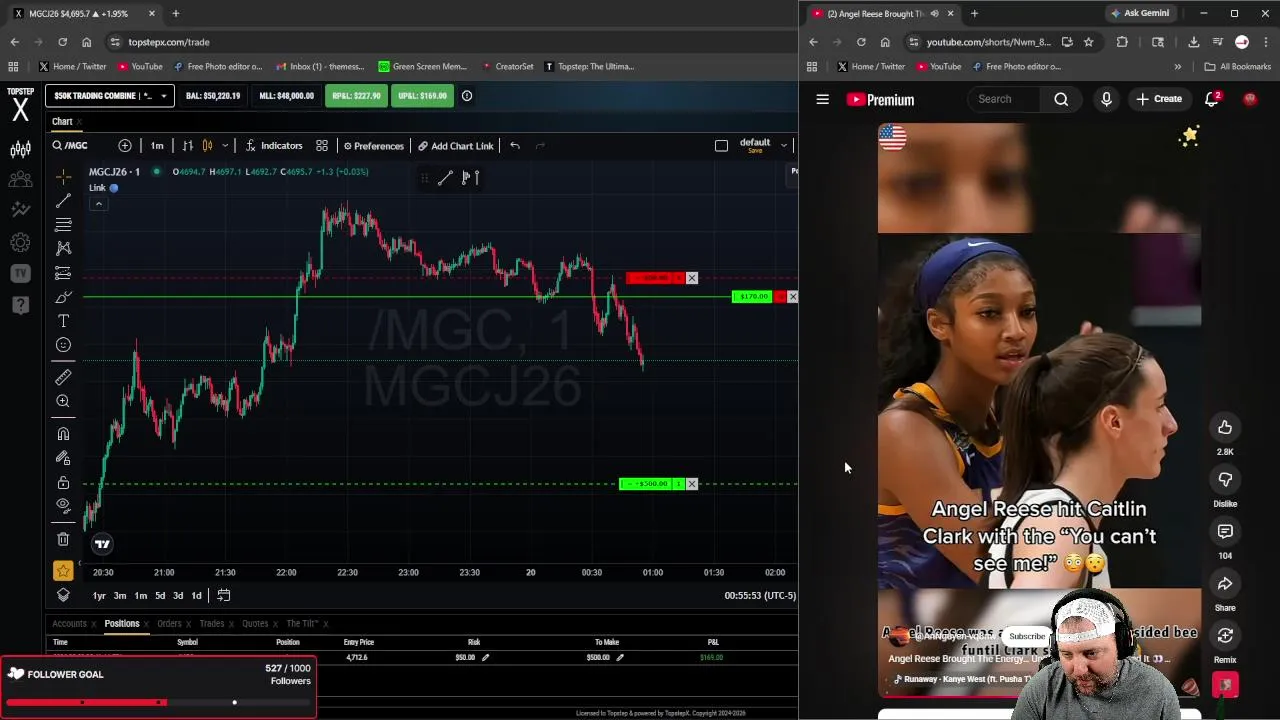Select the Text annotation tool
The image size is (1280, 720).
[63, 321]
